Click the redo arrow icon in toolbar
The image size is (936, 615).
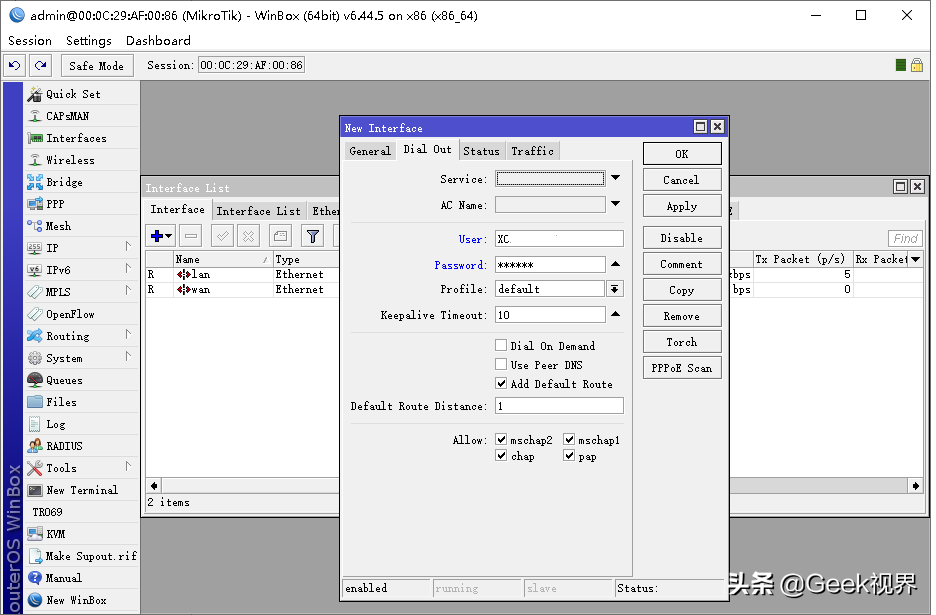click(x=40, y=65)
